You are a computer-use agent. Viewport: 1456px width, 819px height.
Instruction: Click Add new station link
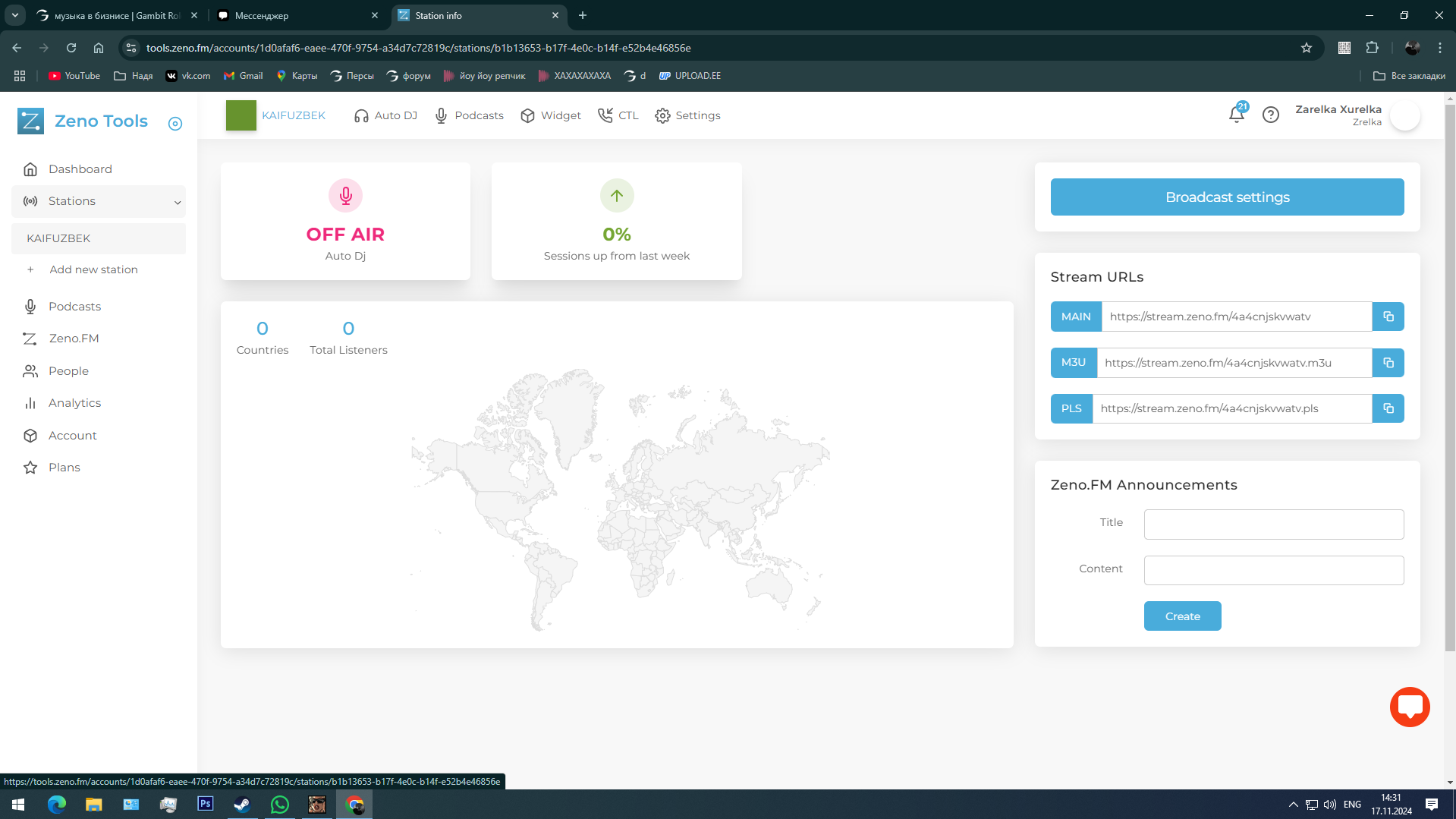click(x=93, y=269)
